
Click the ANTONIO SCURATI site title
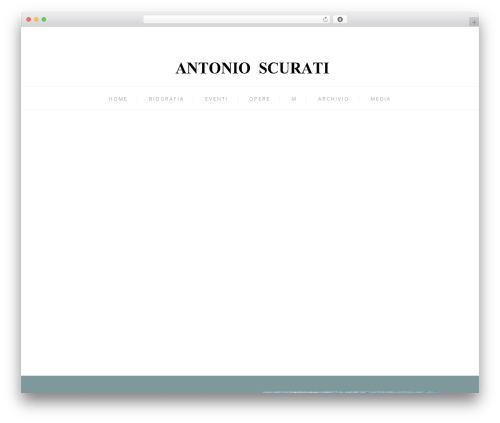pos(252,68)
